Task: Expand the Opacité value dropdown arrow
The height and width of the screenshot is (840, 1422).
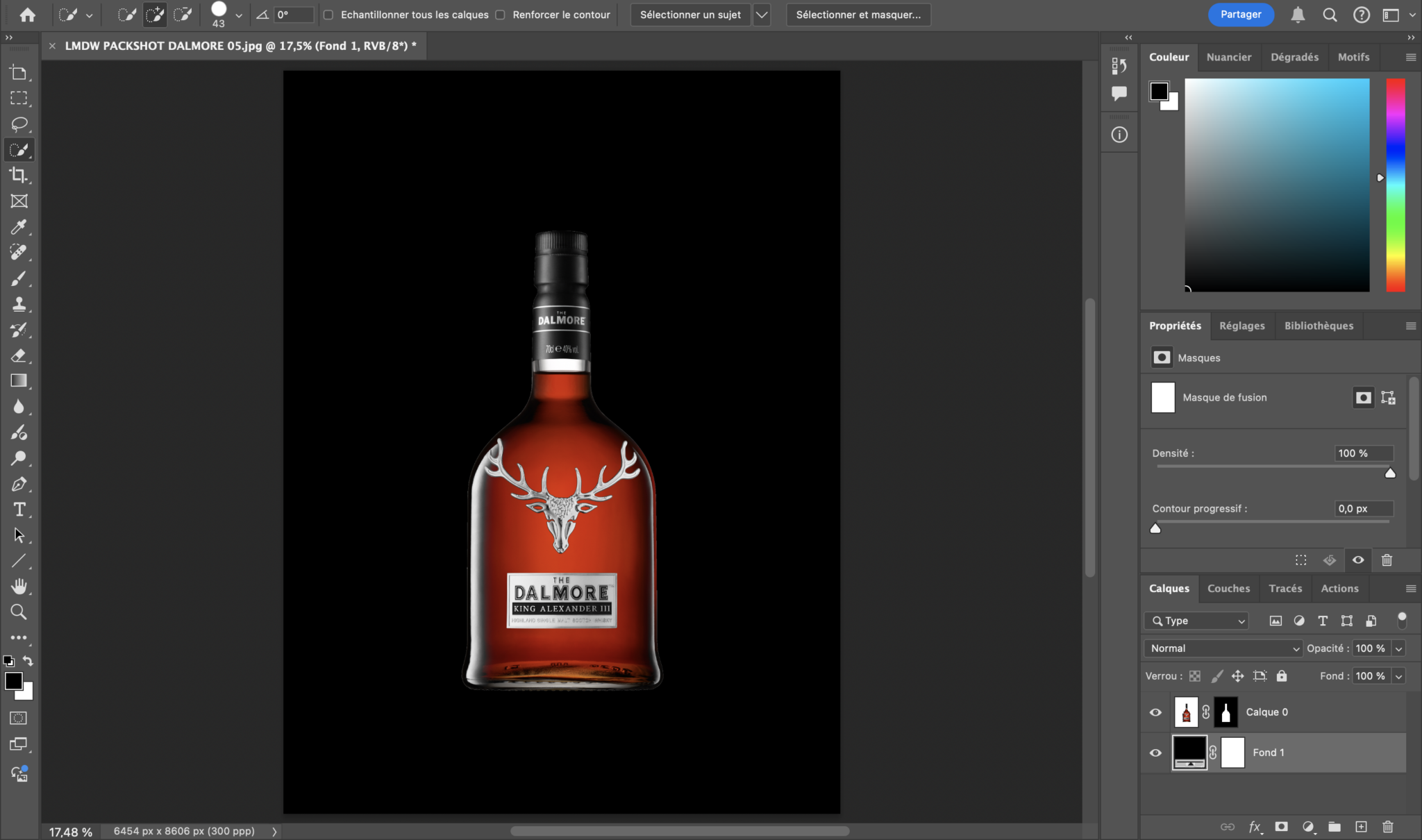Action: pos(1398,648)
